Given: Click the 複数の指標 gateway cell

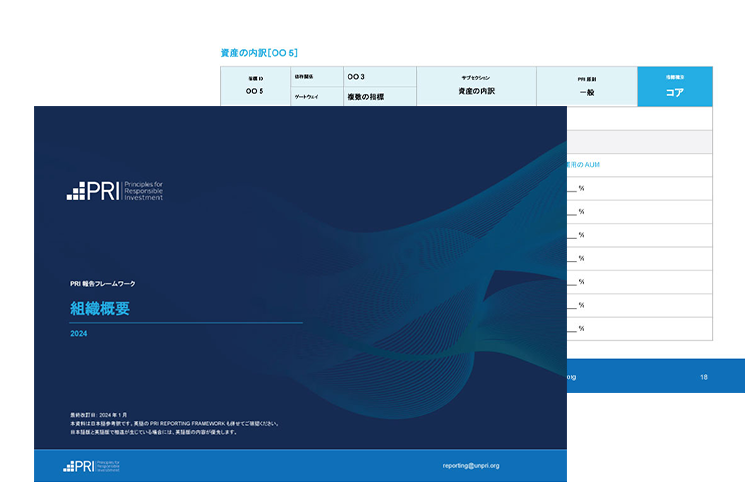Looking at the screenshot, I should [380, 97].
